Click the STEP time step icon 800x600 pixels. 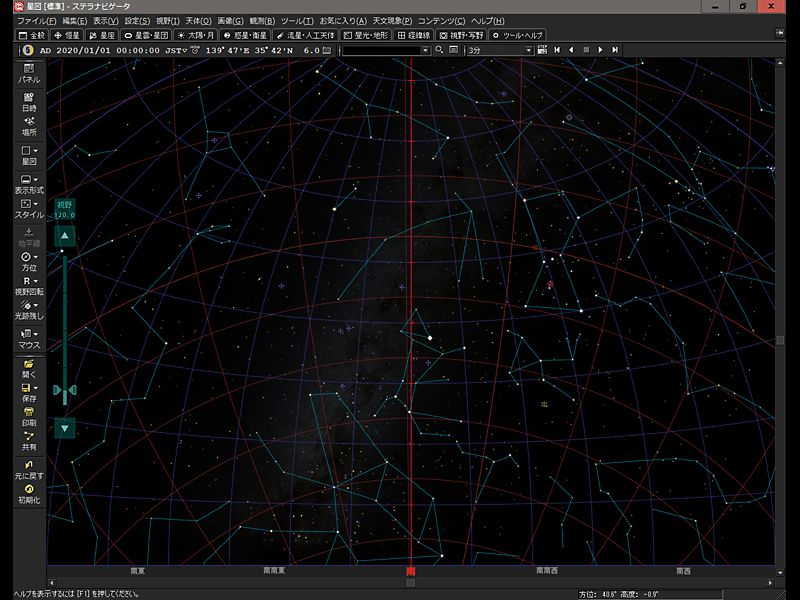pos(542,49)
